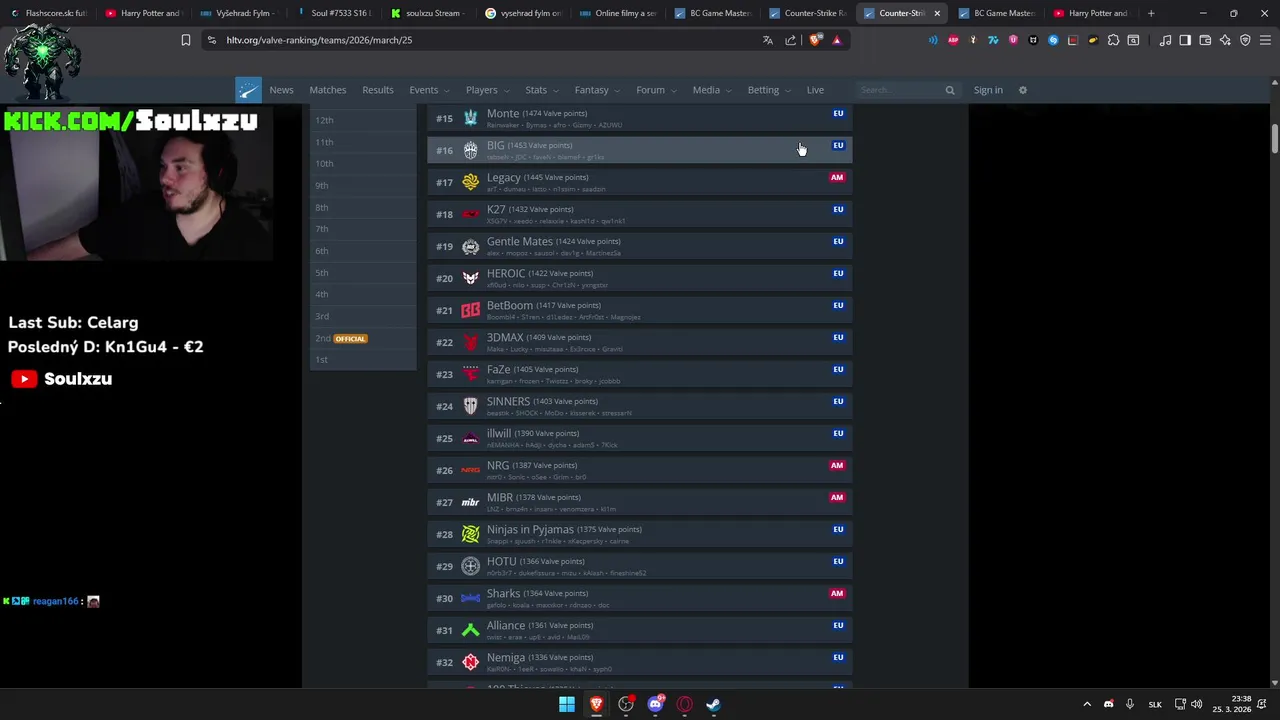Expand the Forum dropdown menu
Image resolution: width=1280 pixels, height=720 pixels.
click(656, 90)
